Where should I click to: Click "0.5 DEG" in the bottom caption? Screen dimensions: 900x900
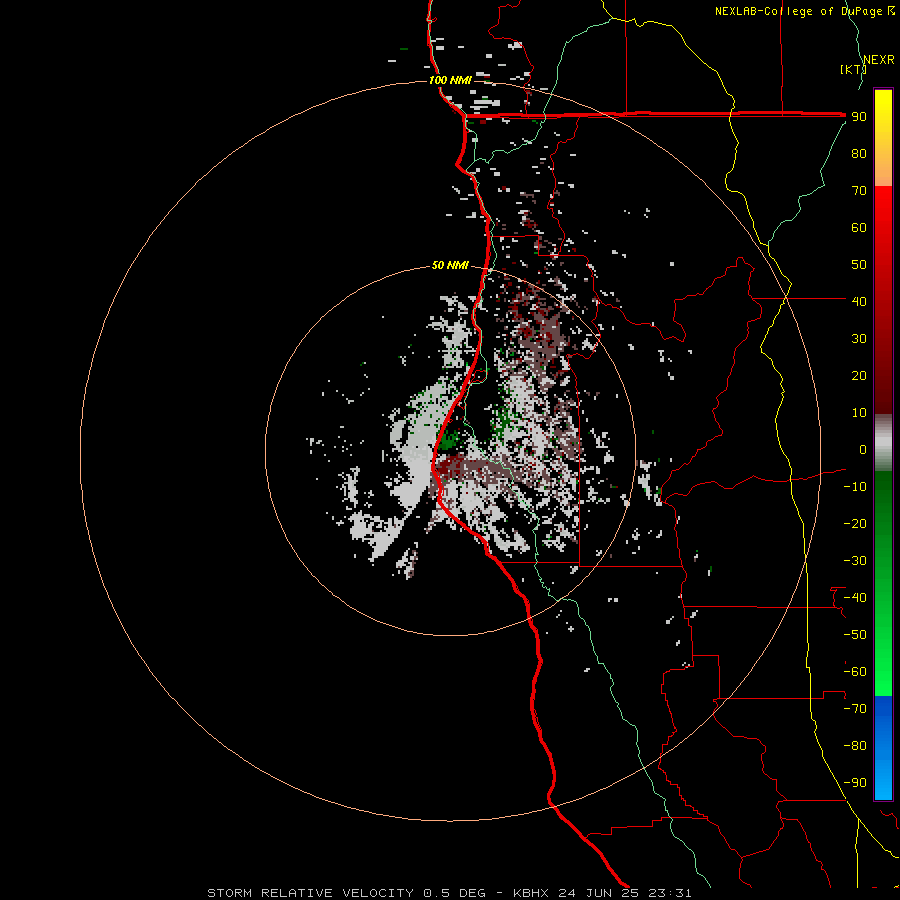click(455, 893)
